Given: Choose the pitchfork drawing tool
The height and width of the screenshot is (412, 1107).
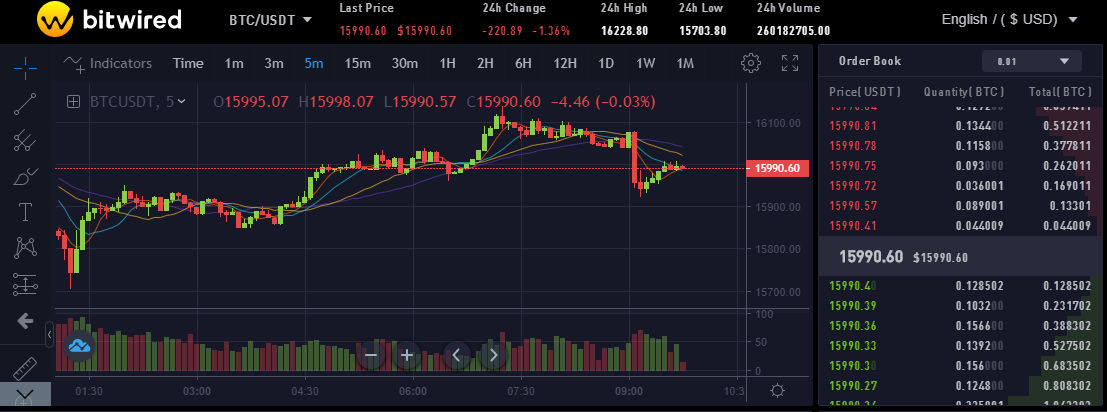Looking at the screenshot, I should (x=25, y=140).
